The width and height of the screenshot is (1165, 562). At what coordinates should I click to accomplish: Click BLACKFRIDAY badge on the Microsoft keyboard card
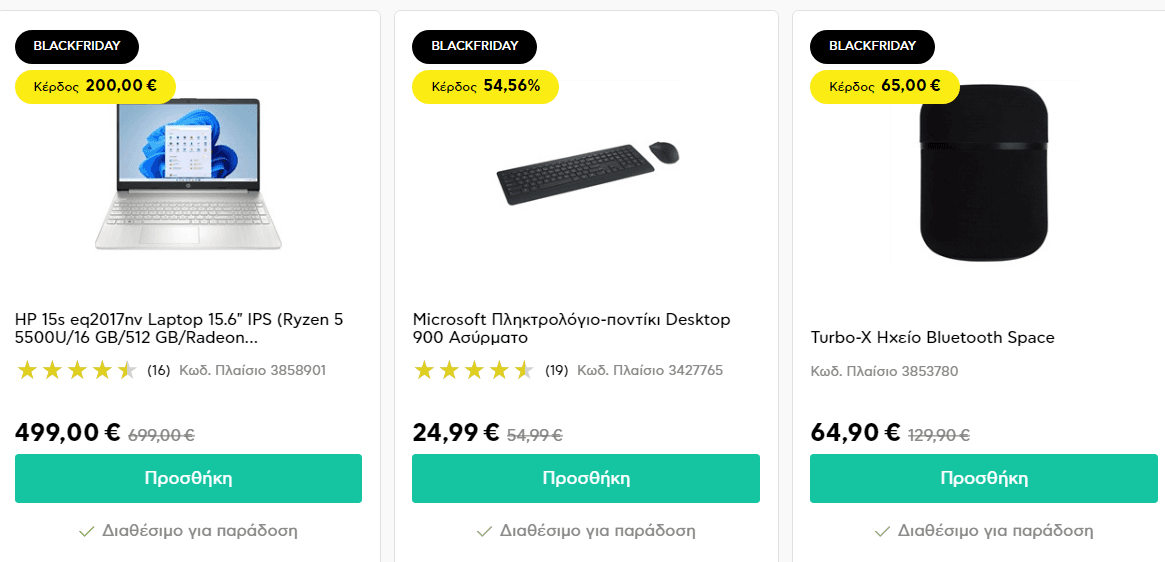click(474, 46)
